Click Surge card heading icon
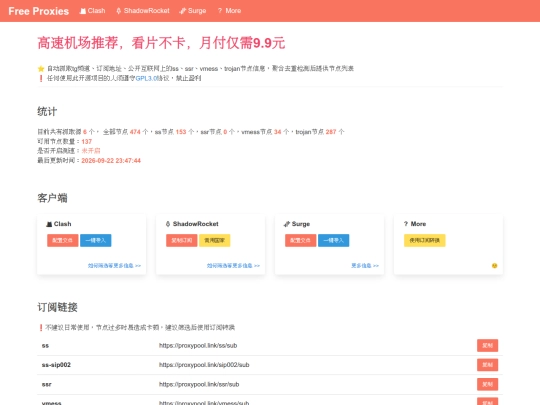The width and height of the screenshot is (540, 405). pos(287,224)
